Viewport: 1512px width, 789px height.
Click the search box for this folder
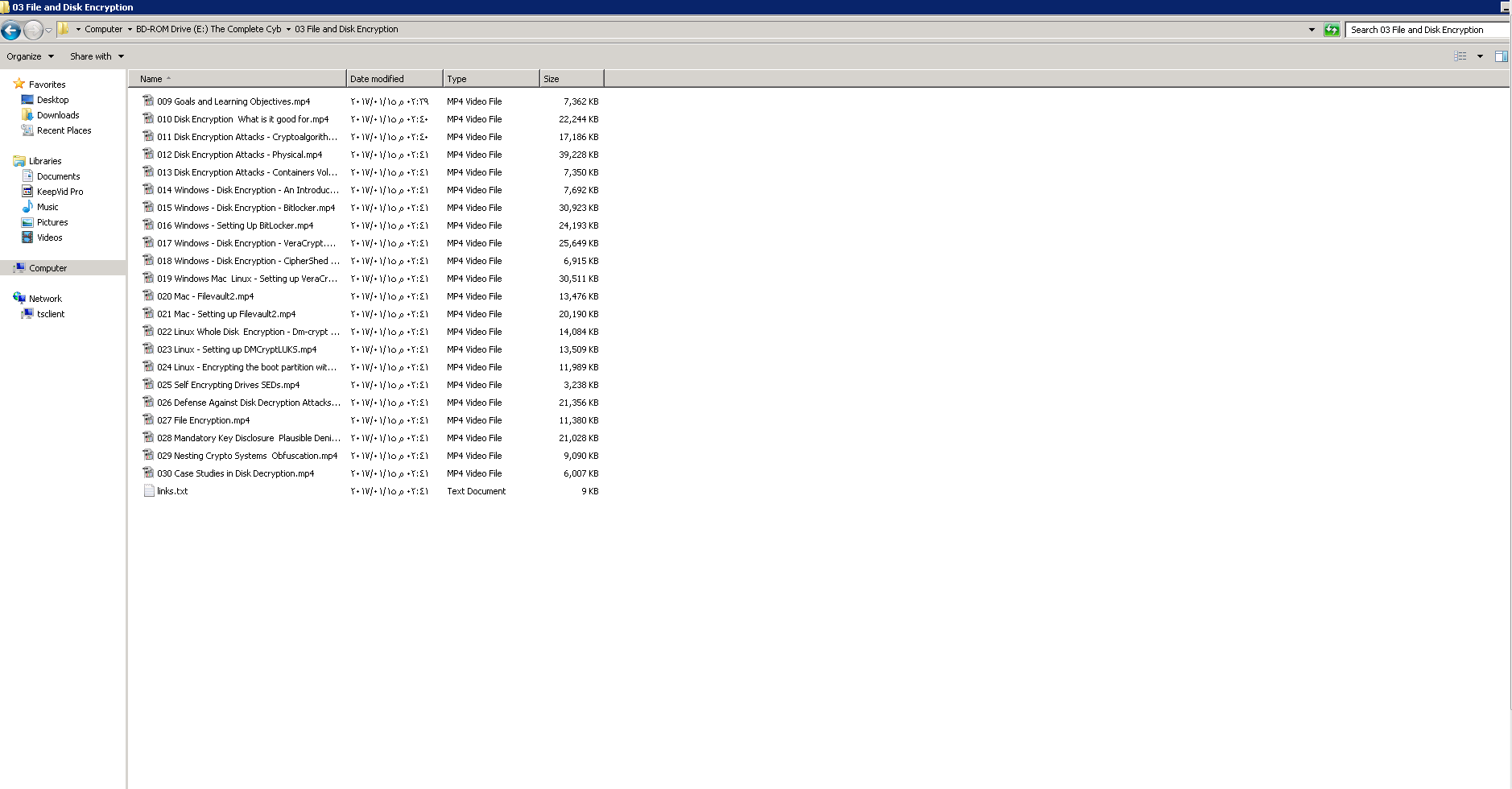[x=1426, y=30]
